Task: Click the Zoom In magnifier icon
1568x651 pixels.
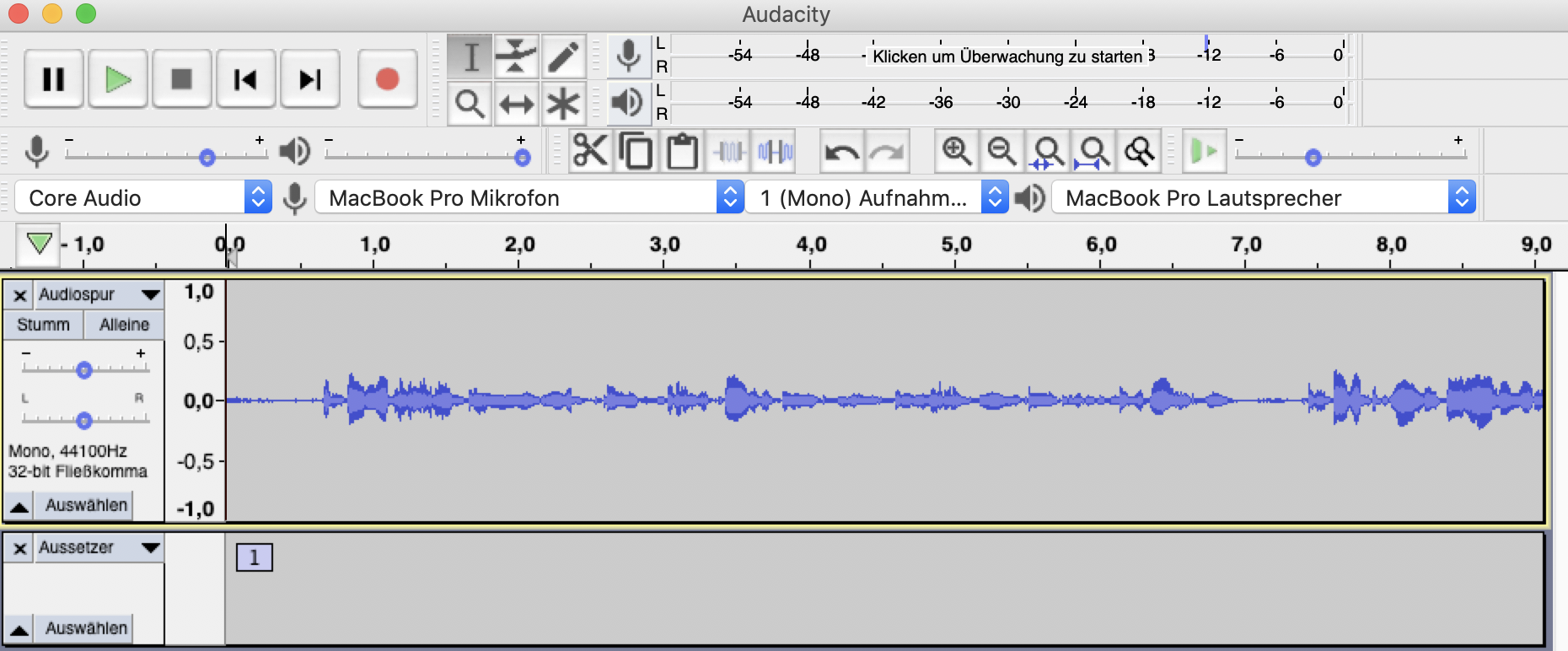Action: 957,152
